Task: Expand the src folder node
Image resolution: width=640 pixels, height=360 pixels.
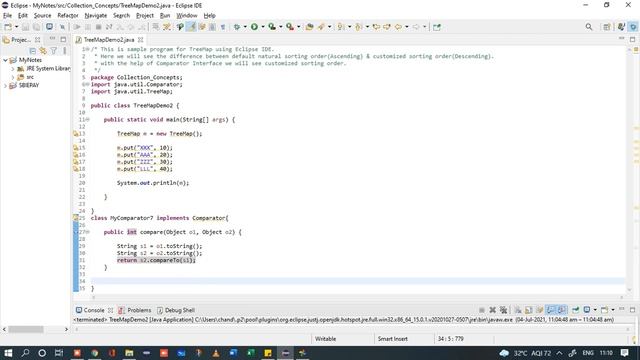Action: click(x=13, y=77)
